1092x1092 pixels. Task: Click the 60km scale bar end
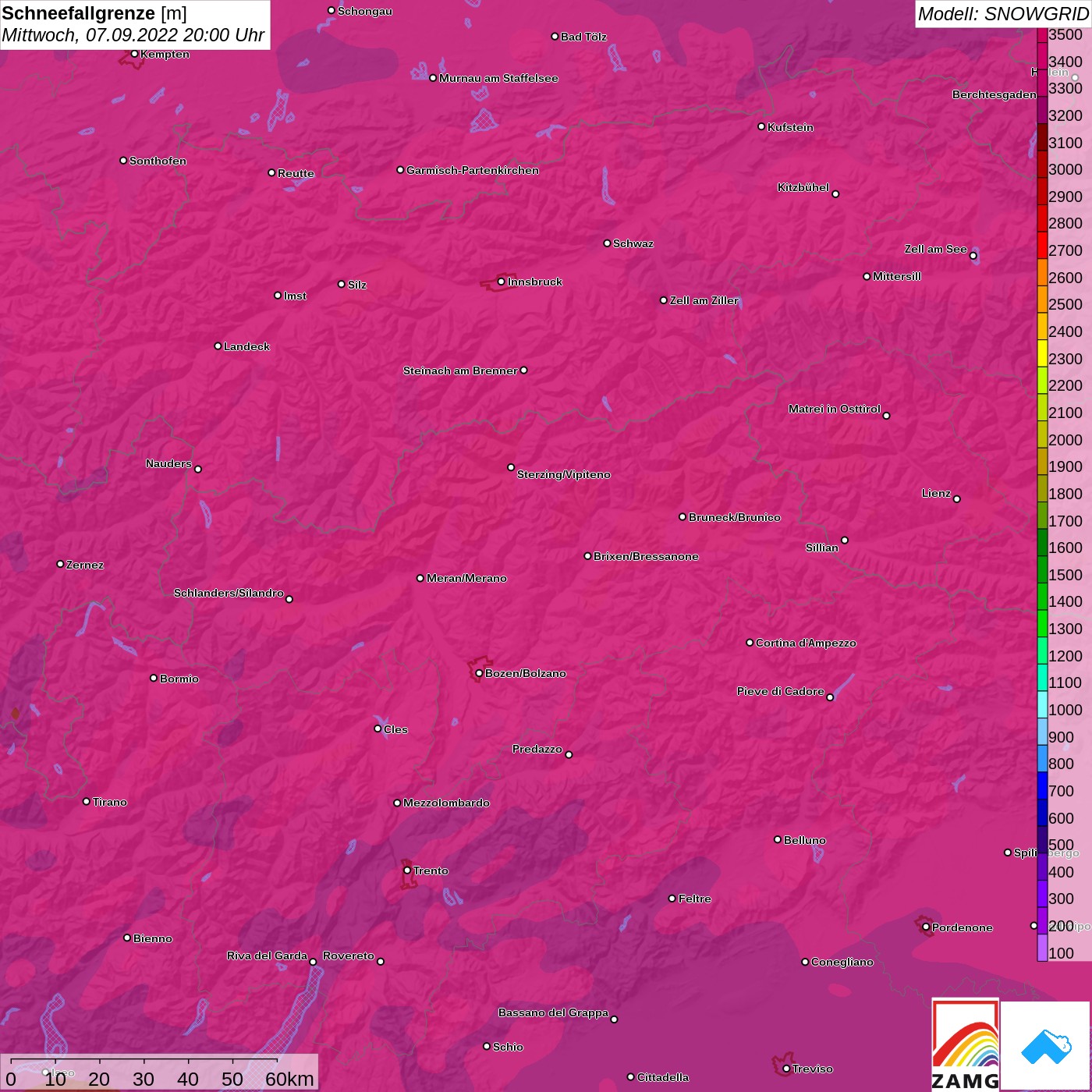(278, 1062)
